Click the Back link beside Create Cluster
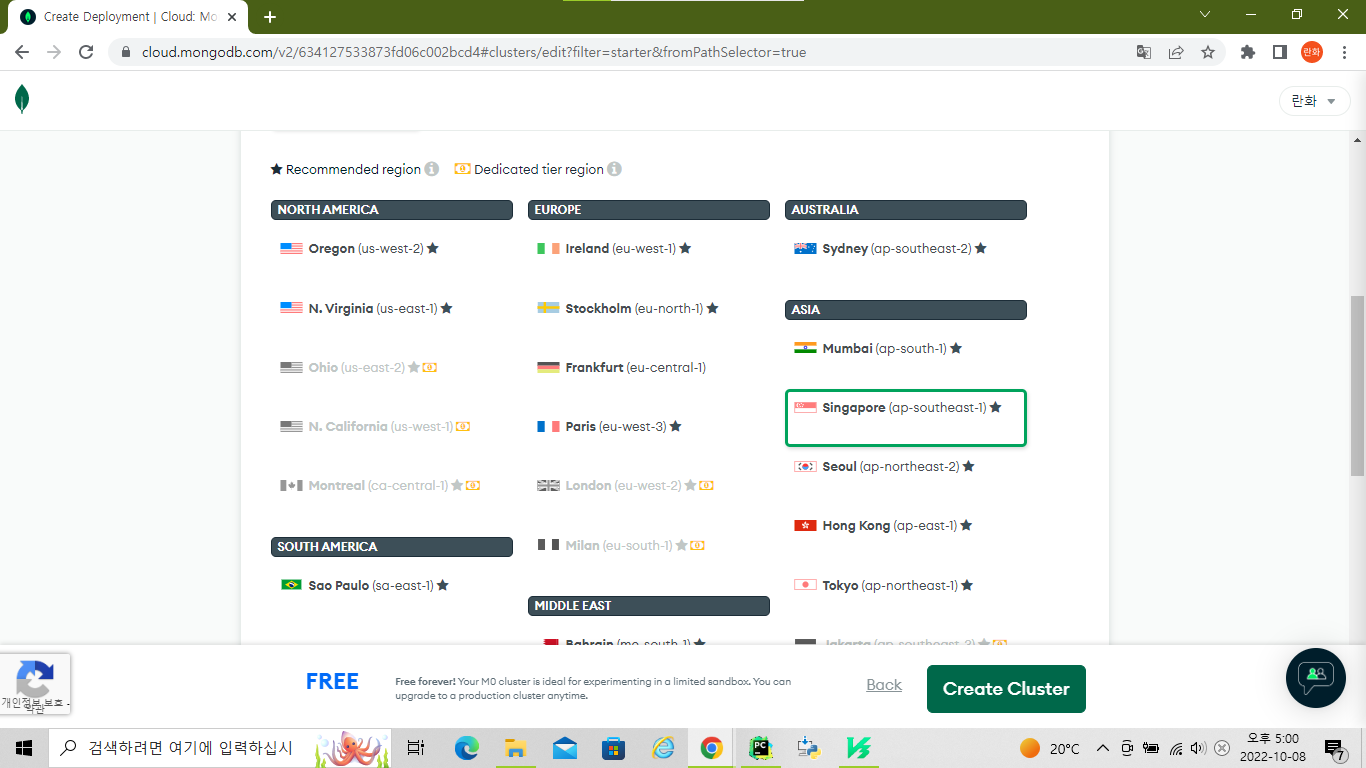1366x768 pixels. point(884,685)
